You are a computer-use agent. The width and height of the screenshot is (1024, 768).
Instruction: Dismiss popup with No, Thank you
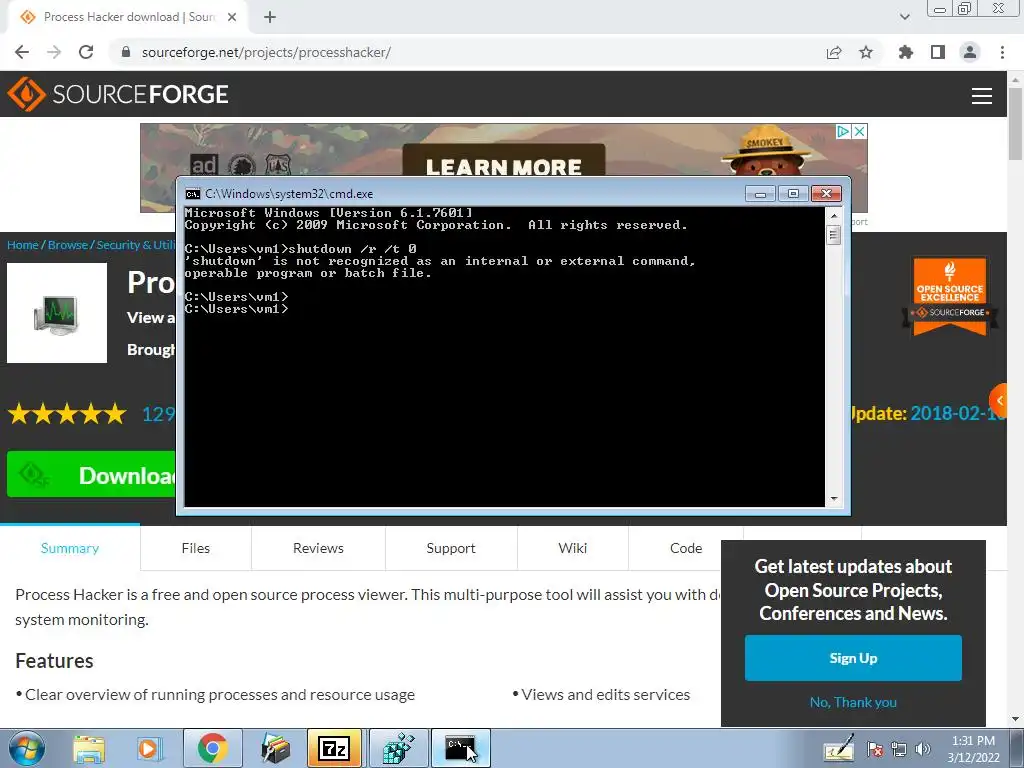853,702
